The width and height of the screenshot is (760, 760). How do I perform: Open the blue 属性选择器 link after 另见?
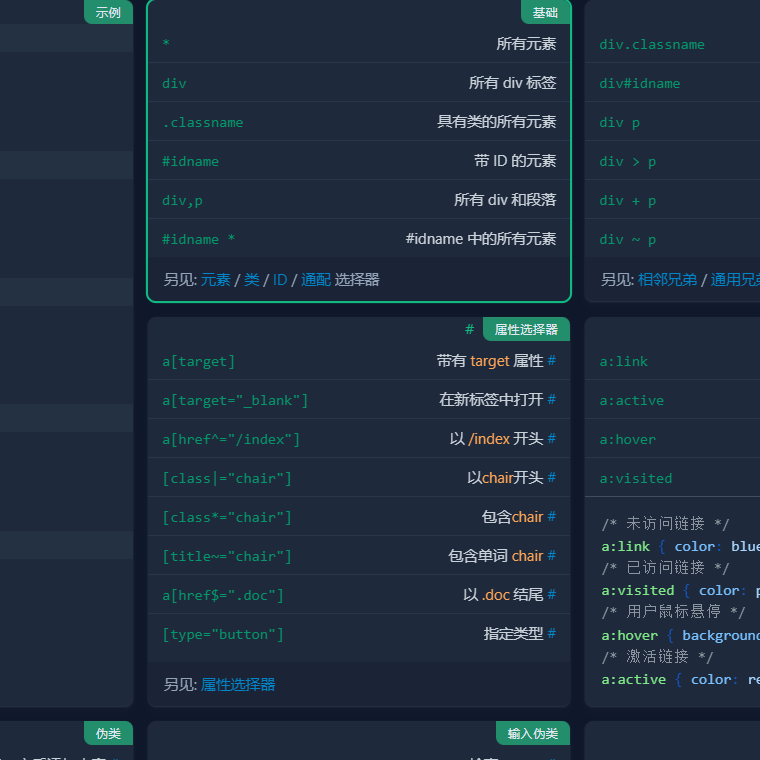coord(238,684)
